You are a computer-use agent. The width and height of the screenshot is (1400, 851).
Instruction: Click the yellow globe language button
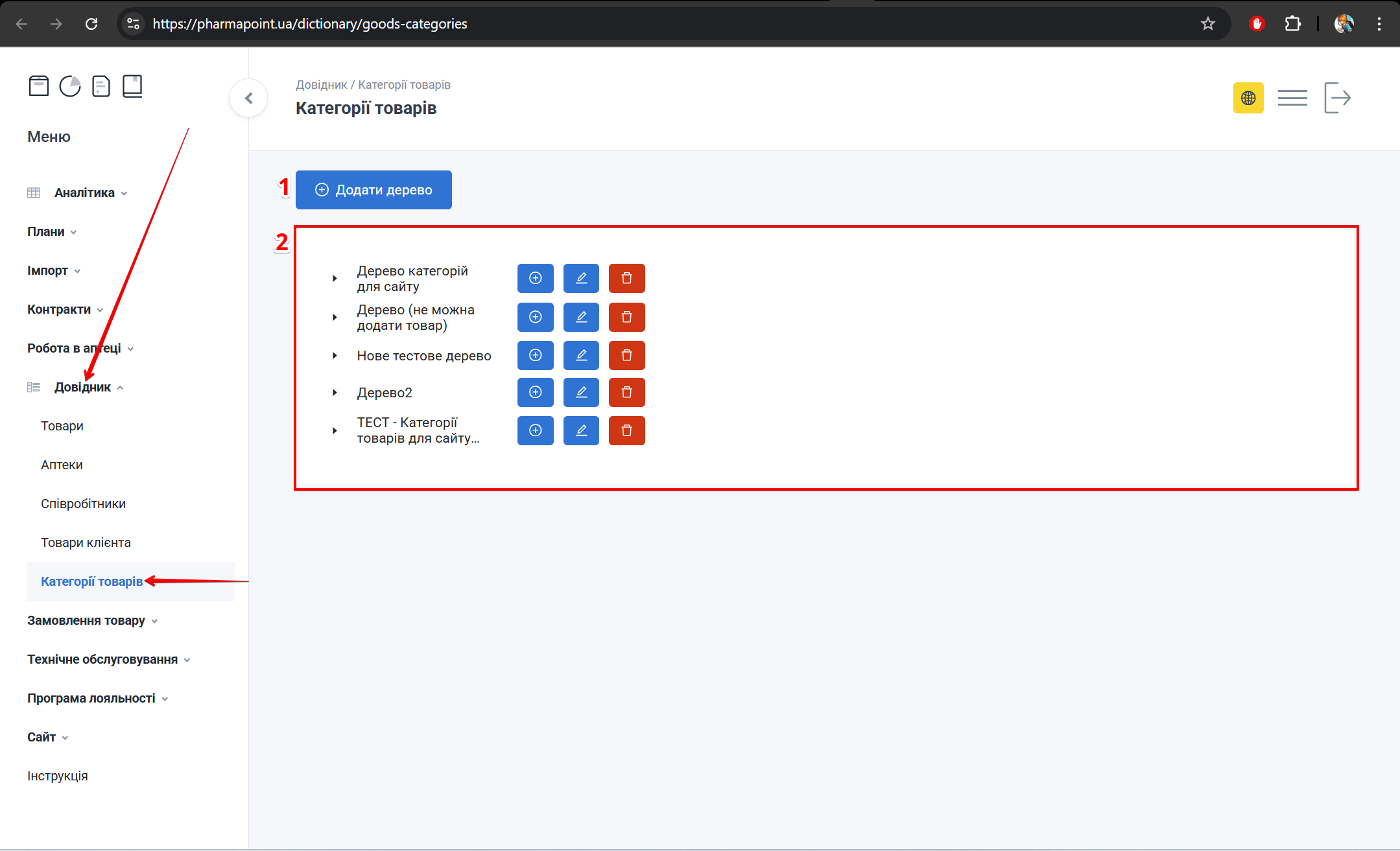click(x=1248, y=98)
